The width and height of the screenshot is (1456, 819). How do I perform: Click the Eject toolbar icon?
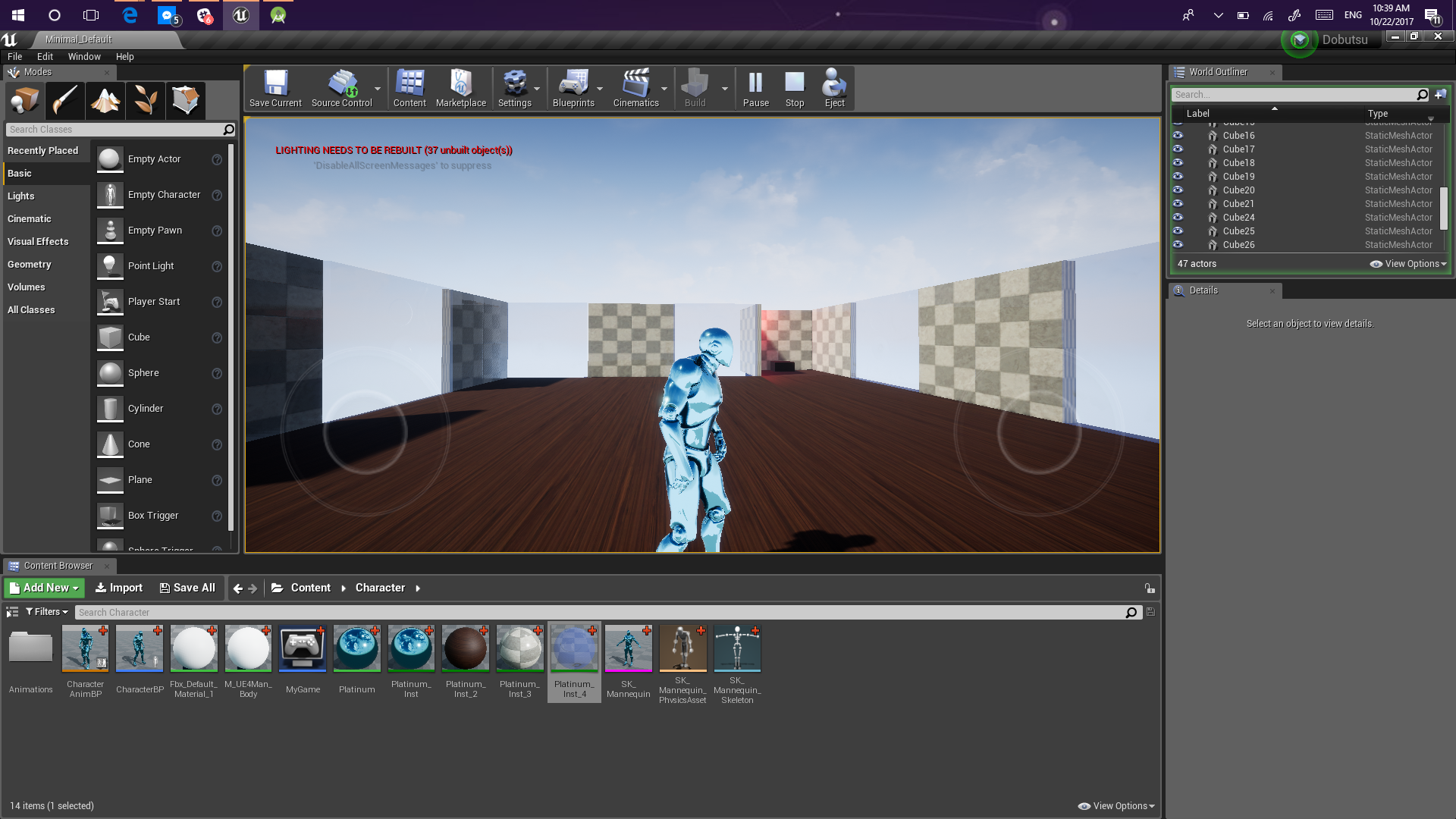(834, 88)
